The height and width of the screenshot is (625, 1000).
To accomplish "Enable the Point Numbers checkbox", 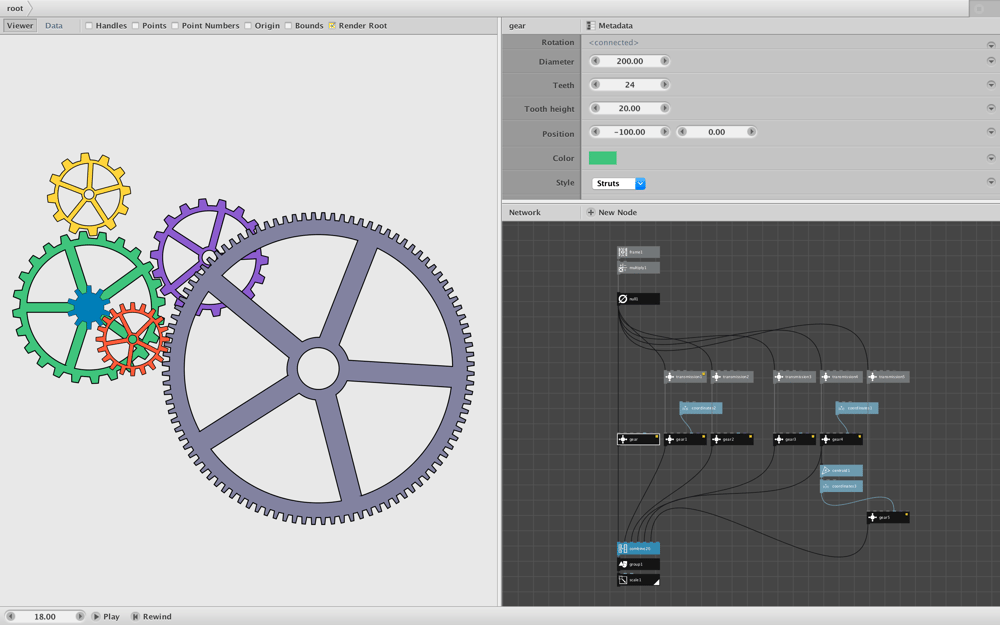I will coord(175,26).
